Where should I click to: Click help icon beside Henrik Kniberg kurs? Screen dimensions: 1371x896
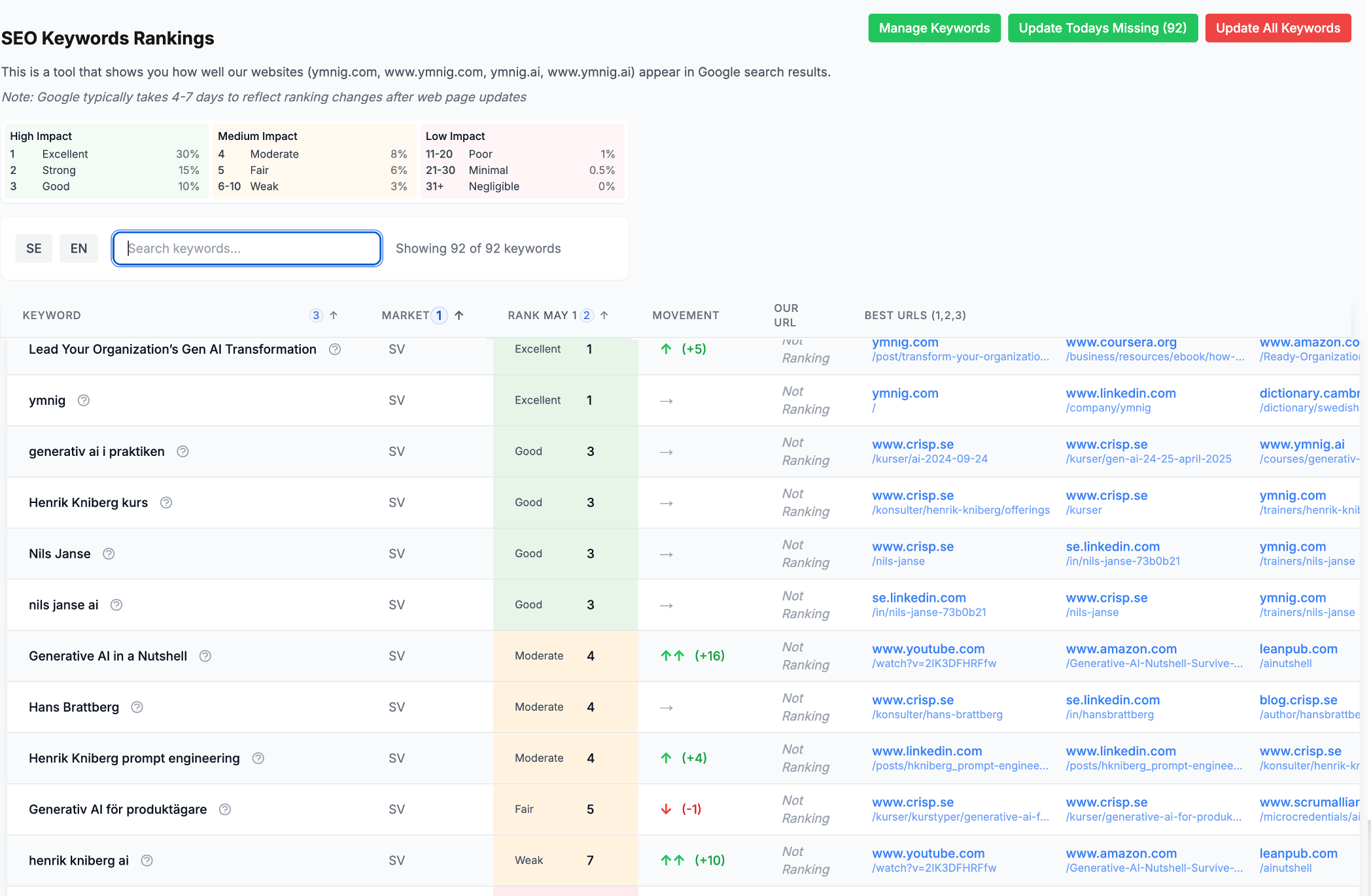click(x=166, y=503)
